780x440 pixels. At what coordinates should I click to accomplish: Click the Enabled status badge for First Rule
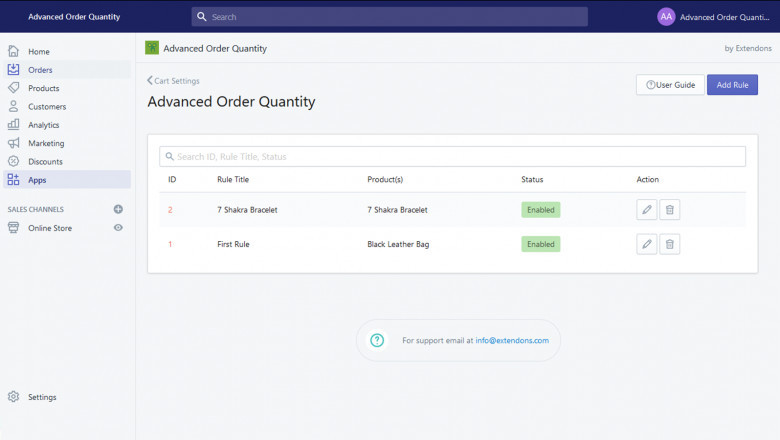click(x=540, y=244)
